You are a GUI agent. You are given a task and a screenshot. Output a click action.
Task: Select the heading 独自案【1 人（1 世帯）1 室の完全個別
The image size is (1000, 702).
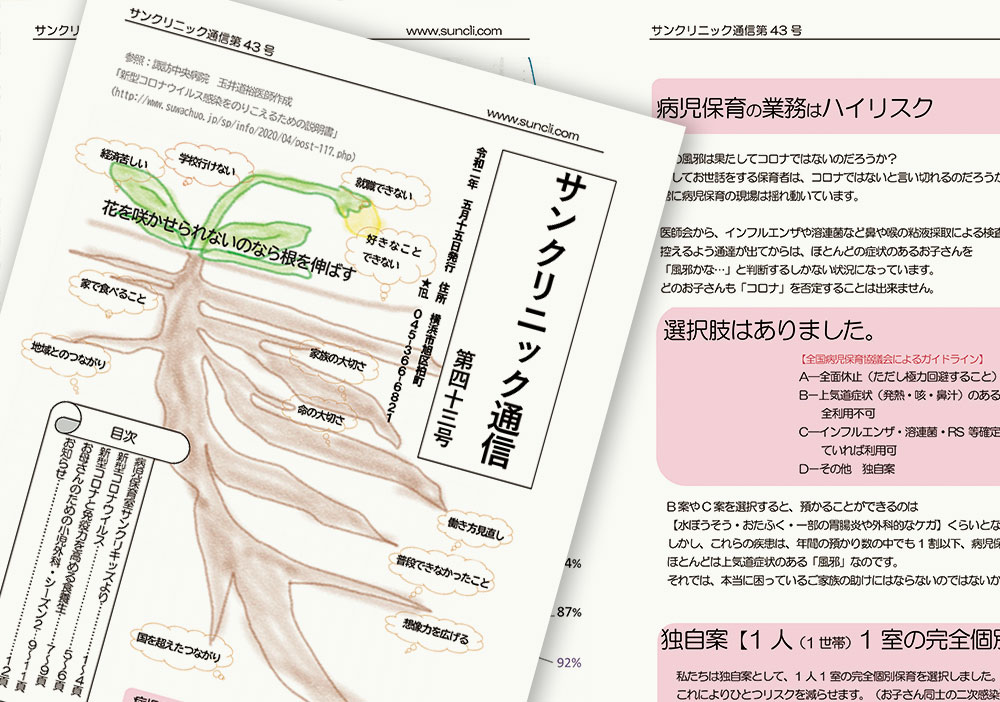[830, 641]
